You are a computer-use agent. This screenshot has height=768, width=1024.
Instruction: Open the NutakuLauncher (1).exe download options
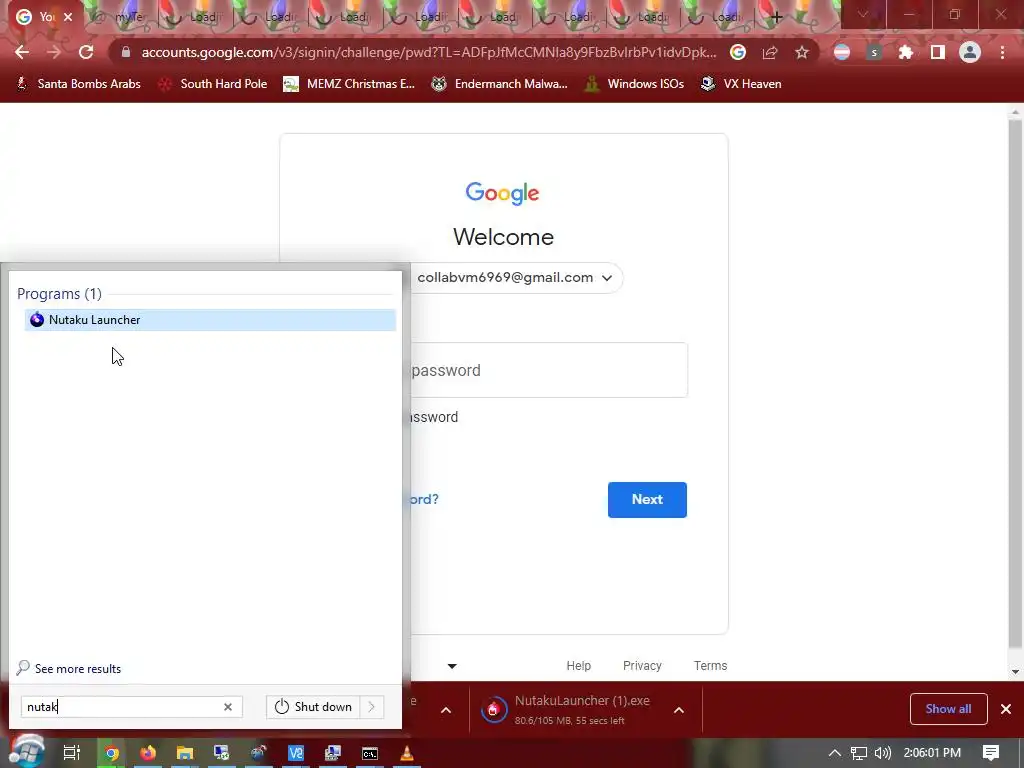point(679,710)
